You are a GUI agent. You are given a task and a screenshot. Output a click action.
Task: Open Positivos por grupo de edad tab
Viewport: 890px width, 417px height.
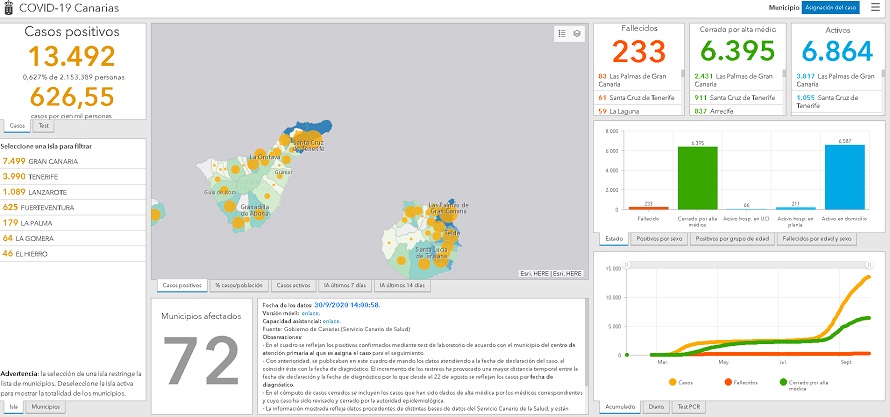click(738, 239)
